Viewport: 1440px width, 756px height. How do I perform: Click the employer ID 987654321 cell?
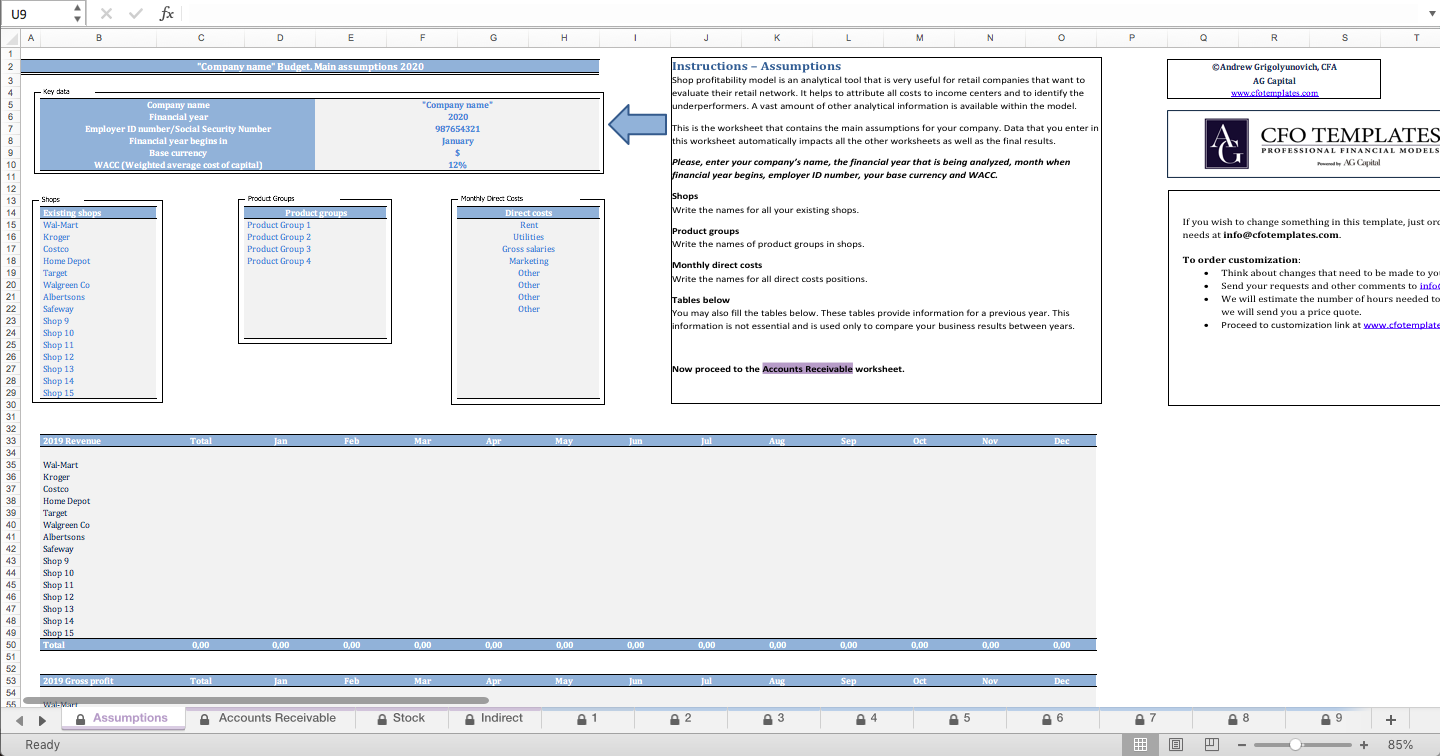(x=457, y=129)
